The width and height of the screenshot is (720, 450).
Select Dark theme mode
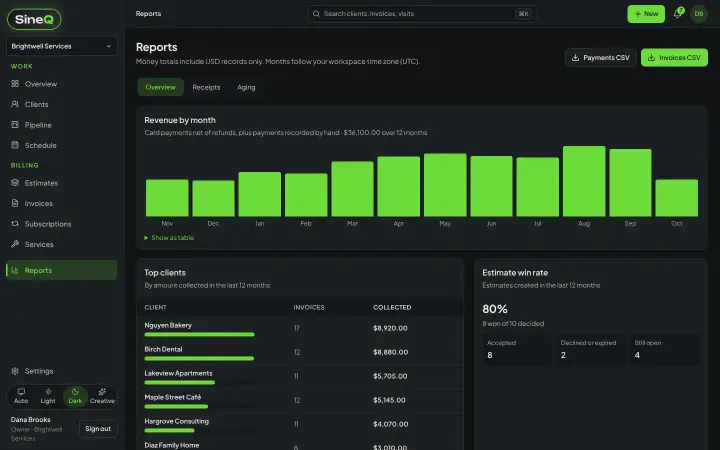tap(75, 396)
